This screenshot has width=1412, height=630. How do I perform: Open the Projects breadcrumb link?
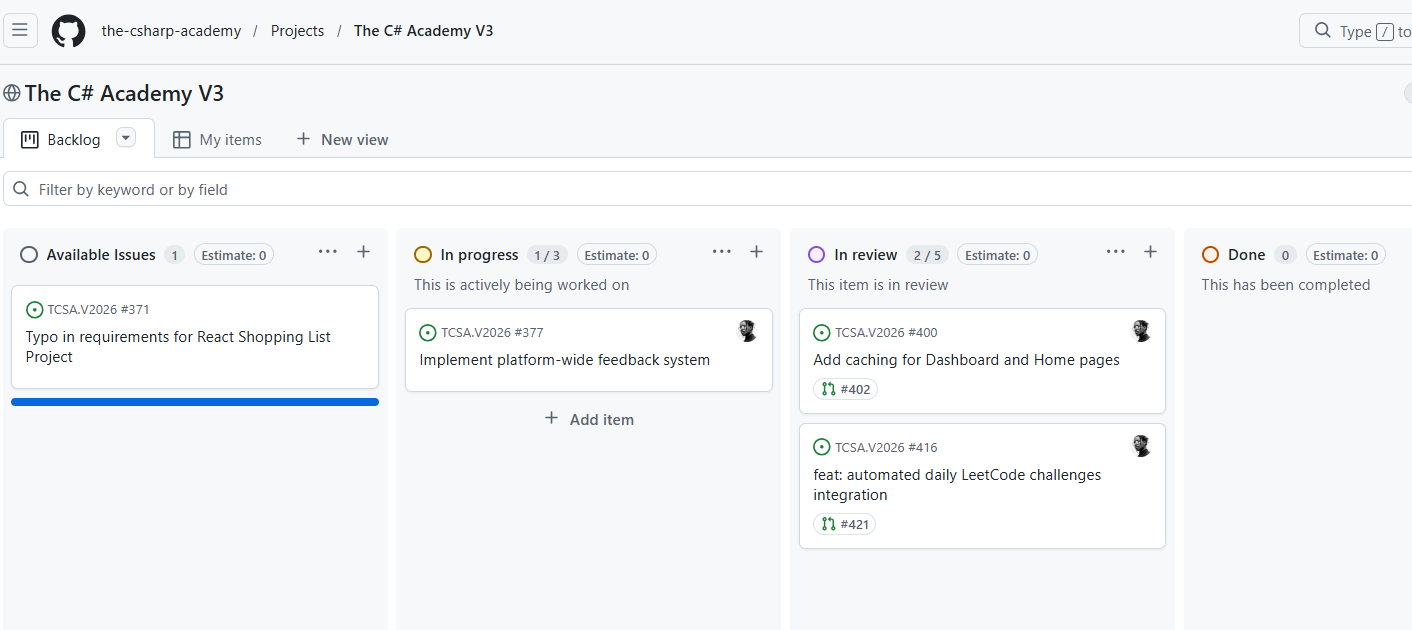pos(297,31)
